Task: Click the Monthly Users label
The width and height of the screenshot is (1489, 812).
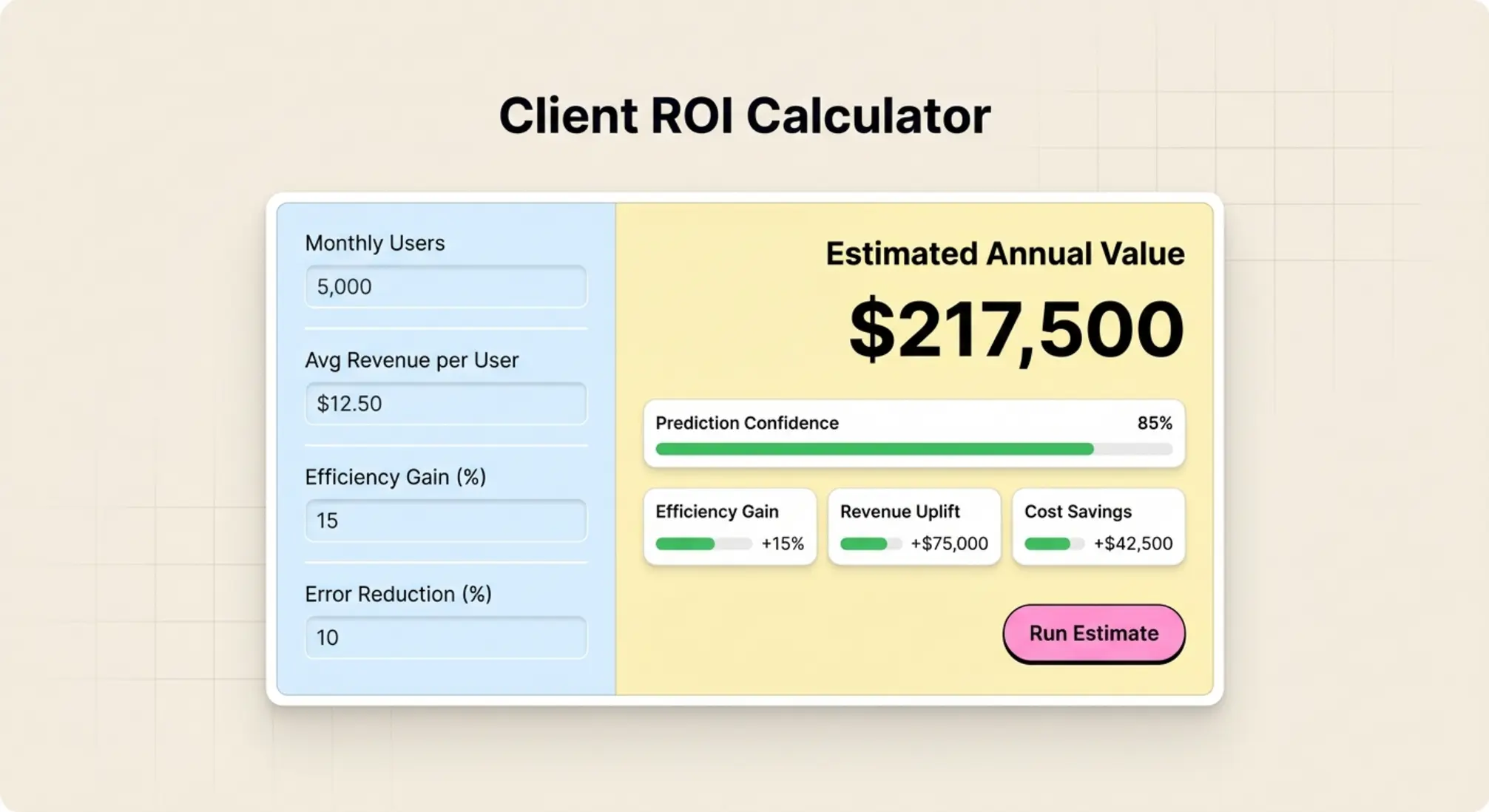Action: click(x=374, y=243)
